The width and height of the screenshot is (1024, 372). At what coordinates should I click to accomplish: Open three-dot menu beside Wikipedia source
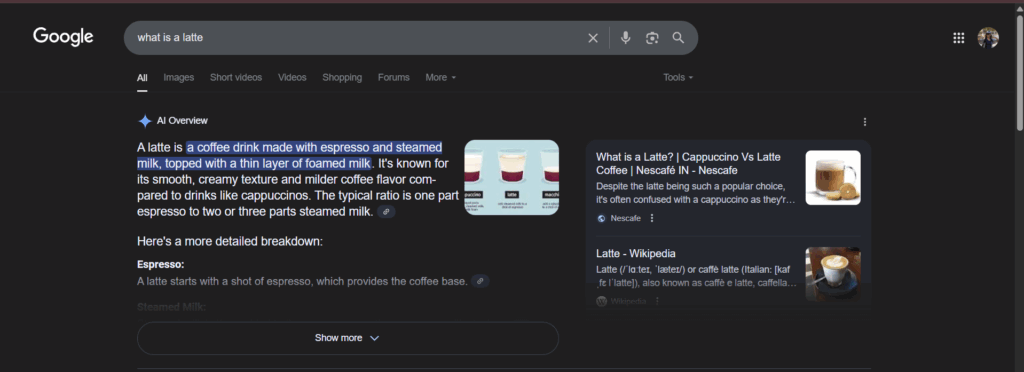[x=657, y=301]
